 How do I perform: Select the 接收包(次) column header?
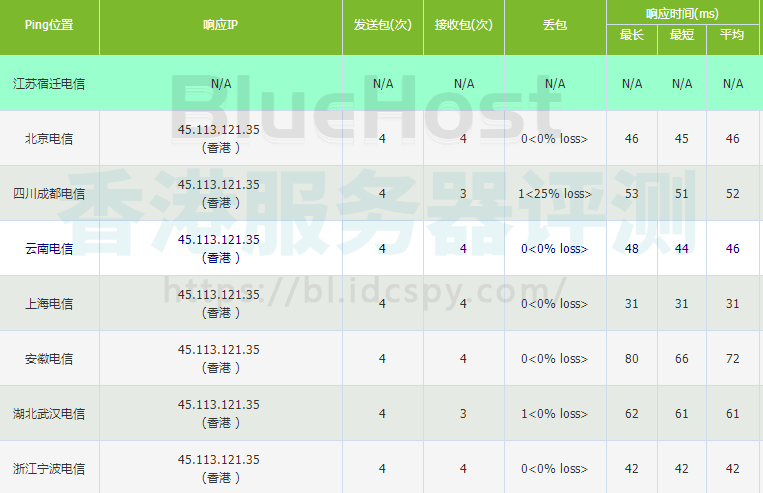tap(463, 25)
